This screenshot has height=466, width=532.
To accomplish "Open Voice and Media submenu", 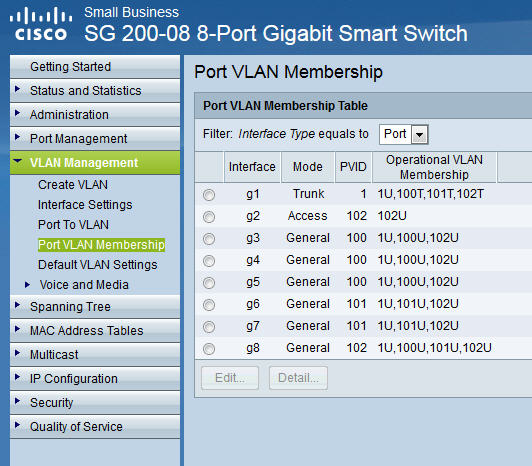I will [84, 285].
